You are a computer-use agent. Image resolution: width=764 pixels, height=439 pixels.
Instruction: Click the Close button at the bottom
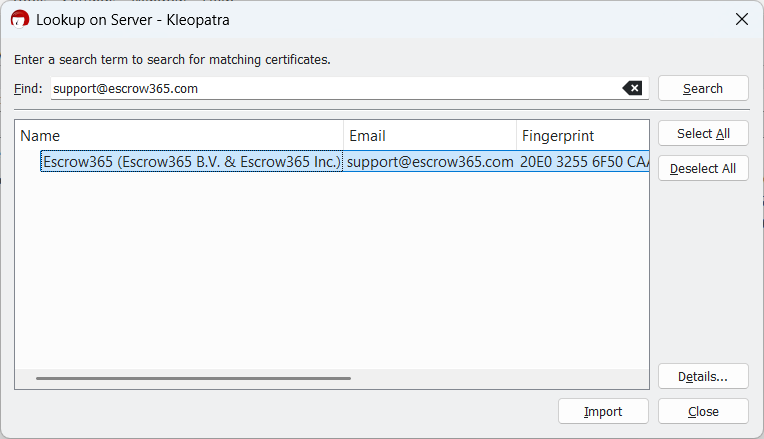pos(702,411)
